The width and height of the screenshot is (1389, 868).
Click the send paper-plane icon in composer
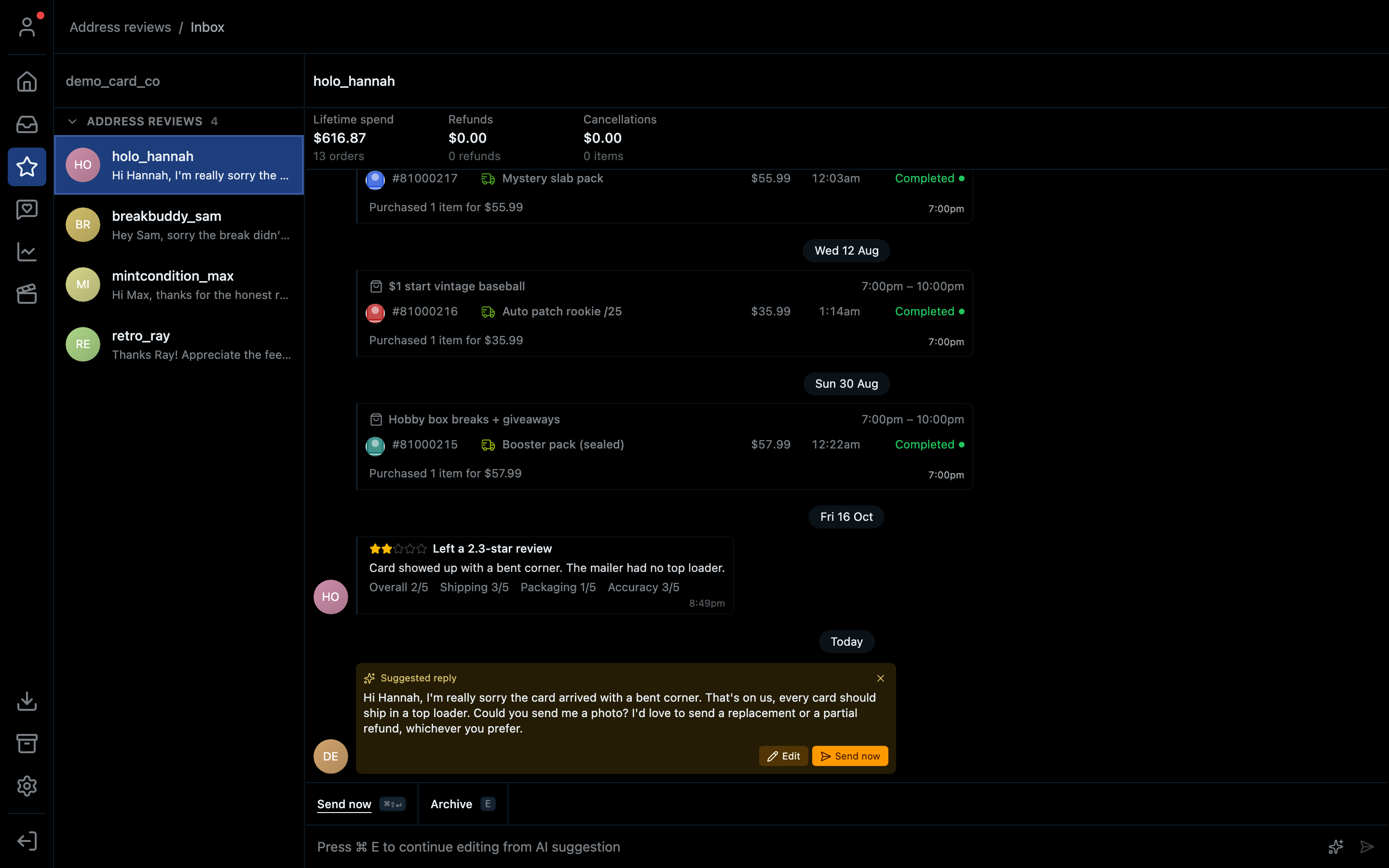[x=1367, y=847]
